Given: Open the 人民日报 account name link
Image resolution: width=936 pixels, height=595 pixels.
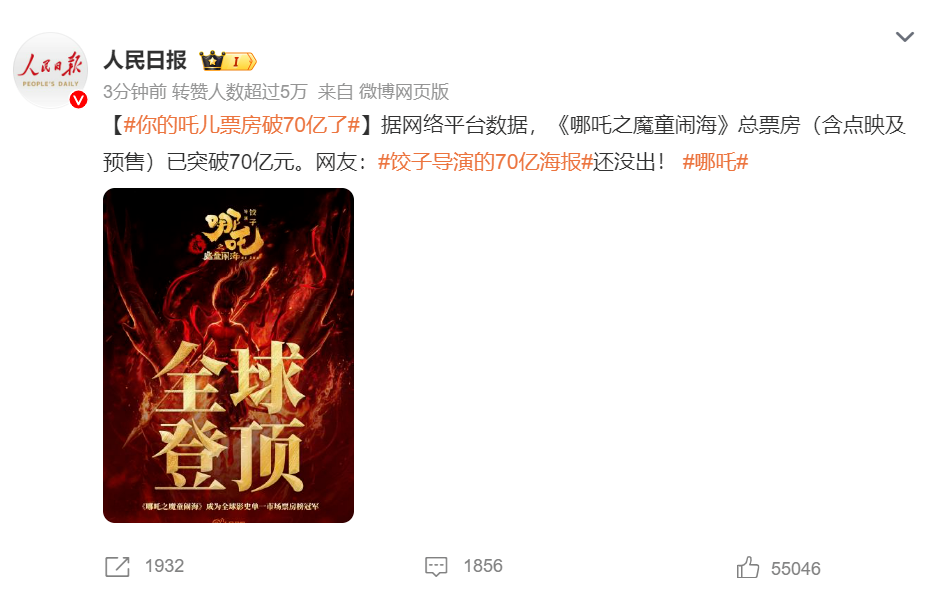Looking at the screenshot, I should pos(145,60).
